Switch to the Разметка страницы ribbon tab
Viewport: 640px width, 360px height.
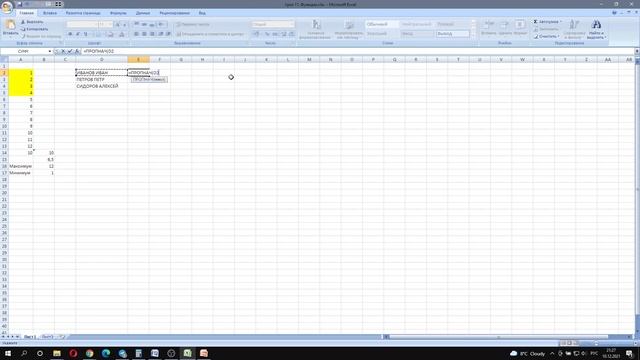pyautogui.click(x=83, y=13)
